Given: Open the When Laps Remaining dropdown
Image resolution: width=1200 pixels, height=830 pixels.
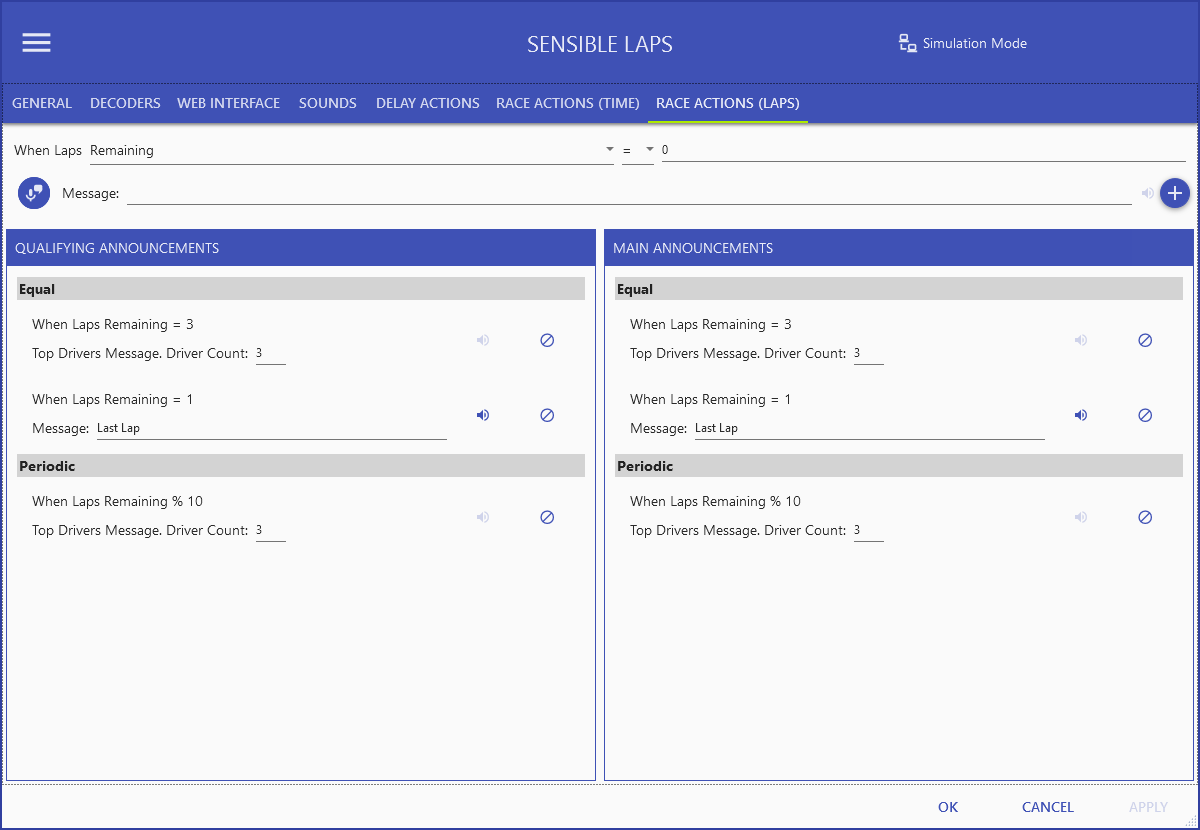Looking at the screenshot, I should tap(352, 150).
